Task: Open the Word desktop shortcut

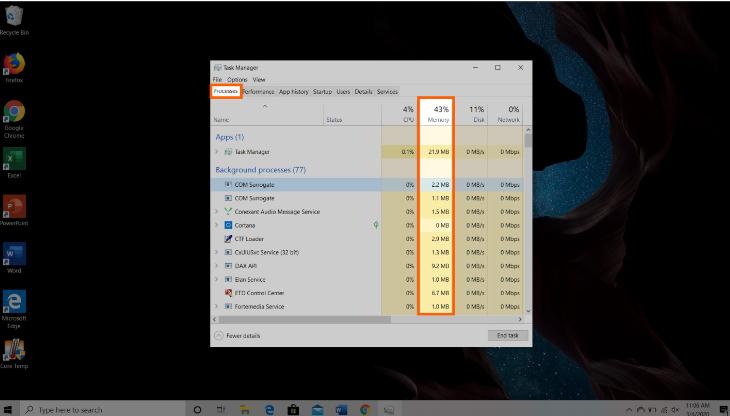Action: point(14,254)
